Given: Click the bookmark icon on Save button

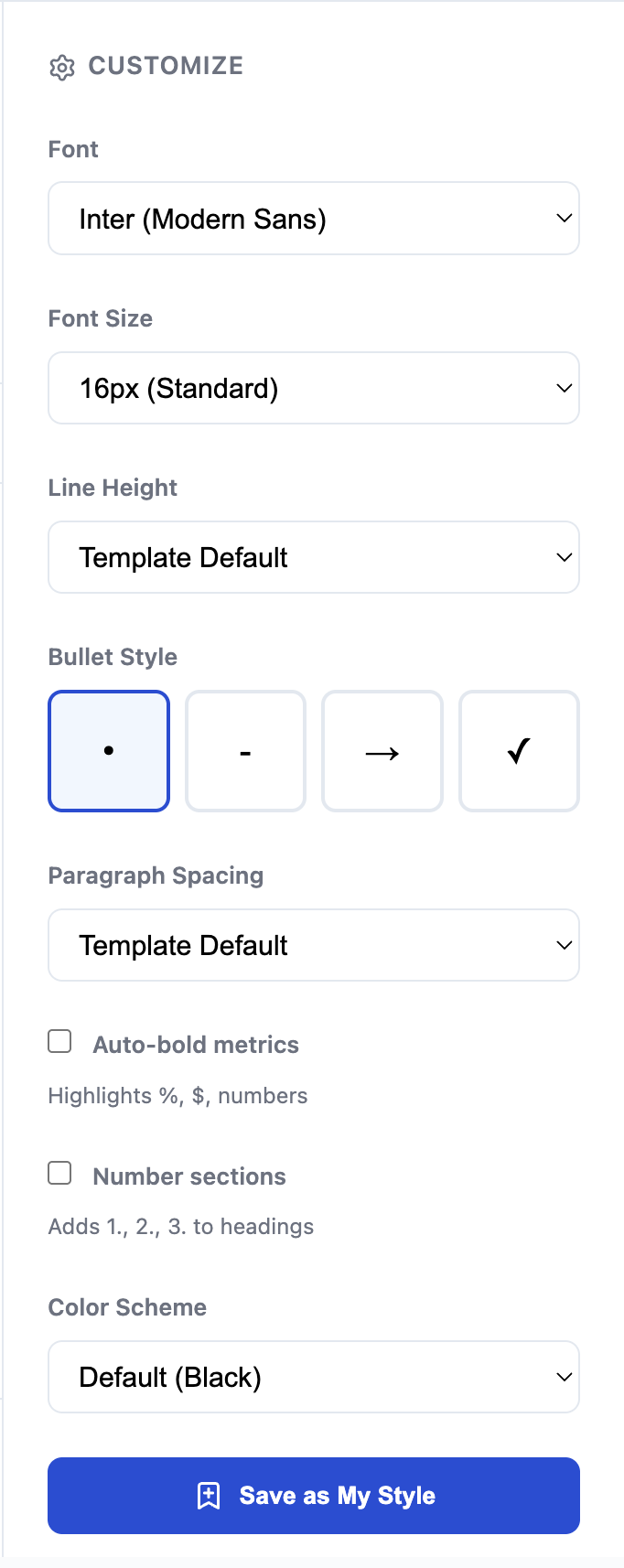Looking at the screenshot, I should coord(210,1495).
